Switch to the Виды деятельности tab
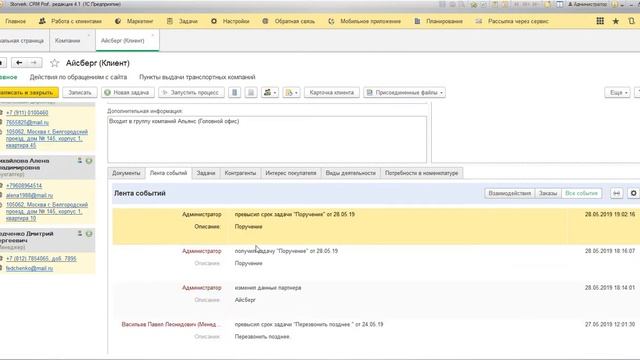The width and height of the screenshot is (640, 360). point(351,173)
